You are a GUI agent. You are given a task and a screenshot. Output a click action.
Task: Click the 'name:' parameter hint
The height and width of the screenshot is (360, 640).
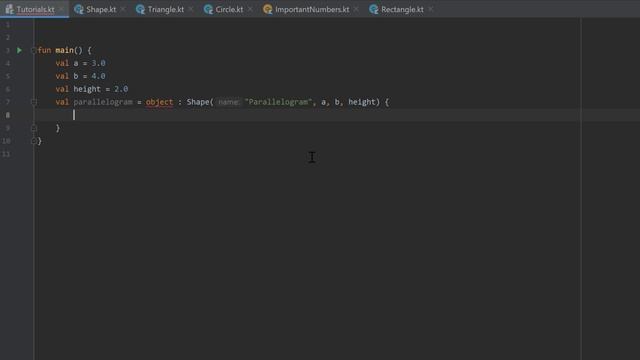click(228, 102)
